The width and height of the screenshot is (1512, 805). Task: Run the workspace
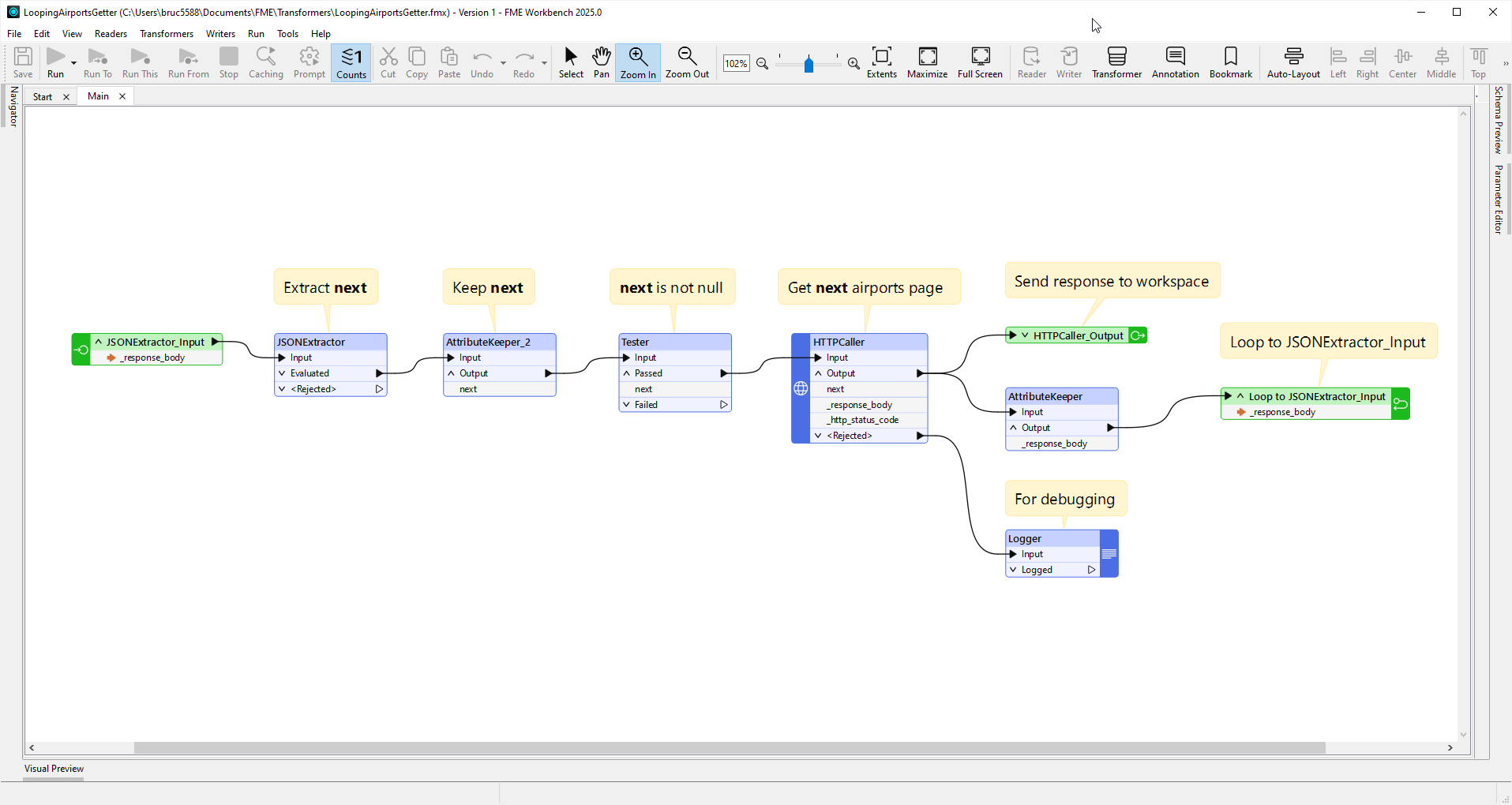point(55,62)
